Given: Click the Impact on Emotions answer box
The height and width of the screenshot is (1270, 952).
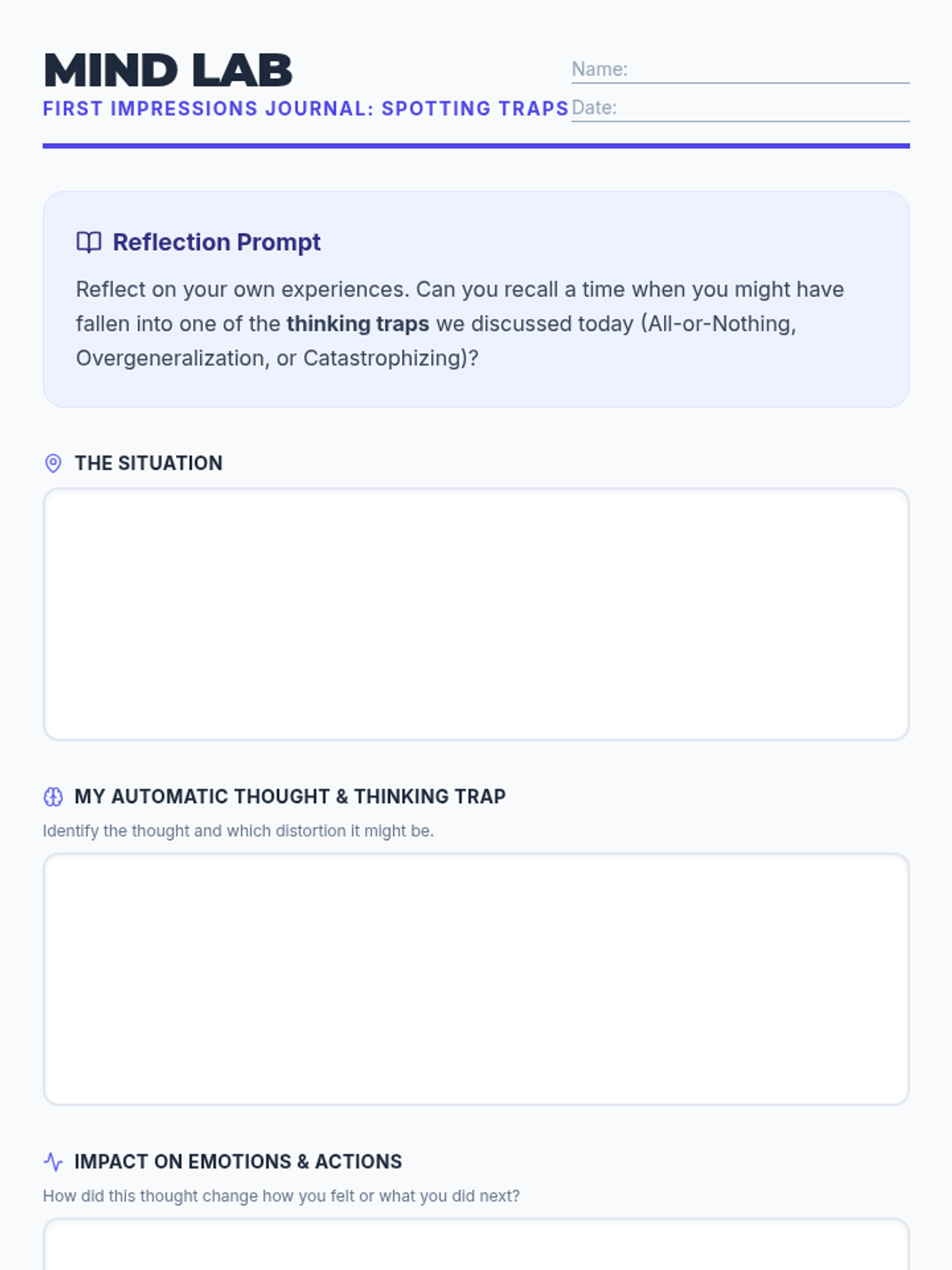Looking at the screenshot, I should [476, 1246].
